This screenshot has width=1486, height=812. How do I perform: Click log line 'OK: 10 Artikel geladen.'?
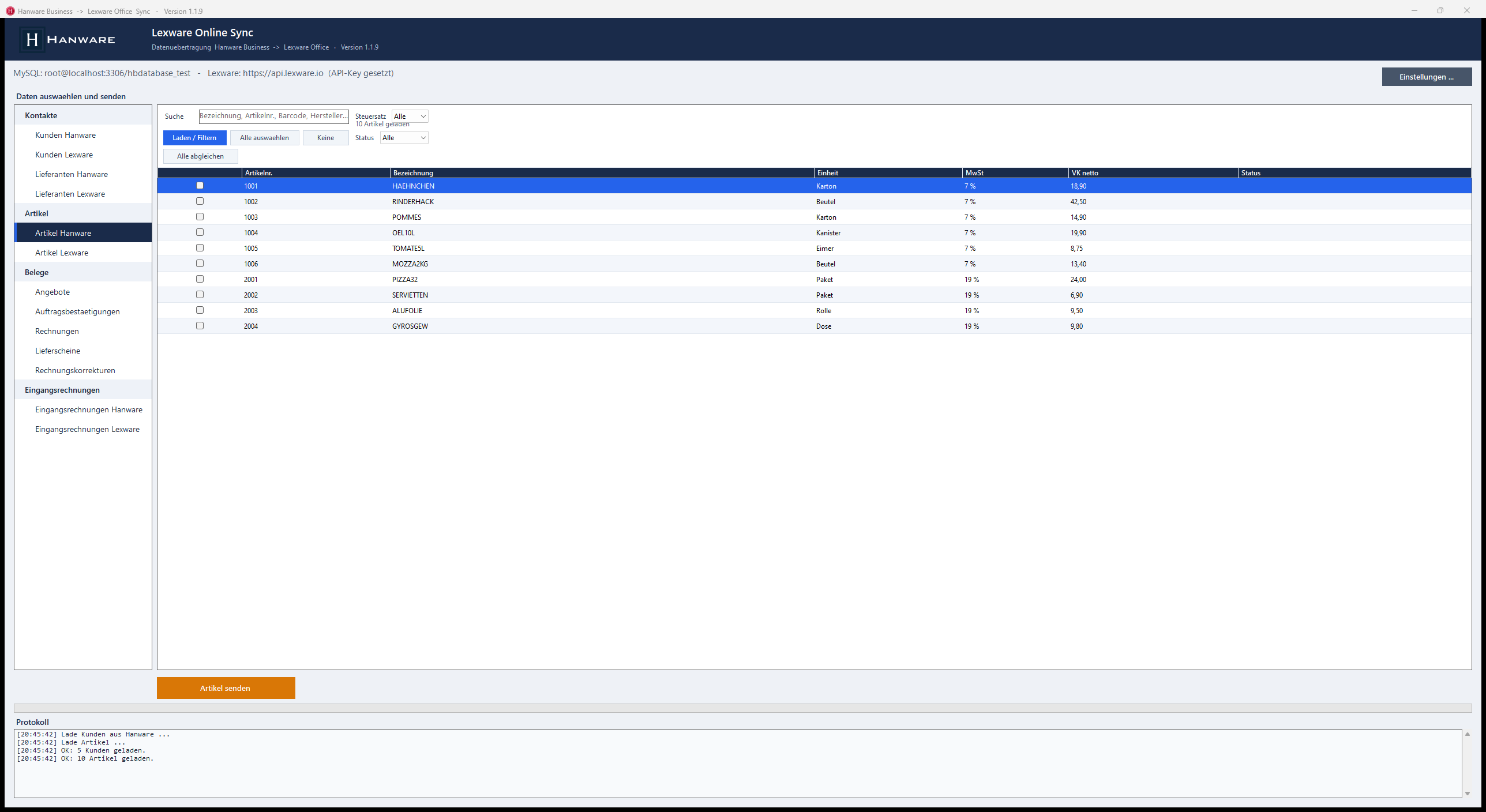tap(85, 759)
